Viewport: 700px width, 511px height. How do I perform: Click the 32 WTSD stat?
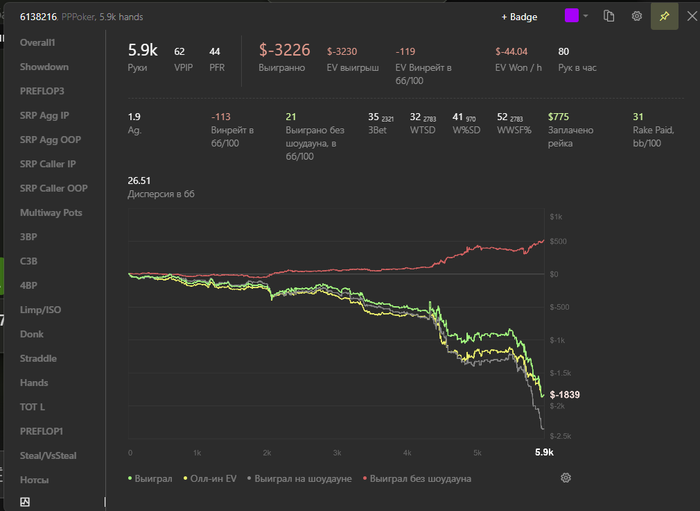pos(415,117)
